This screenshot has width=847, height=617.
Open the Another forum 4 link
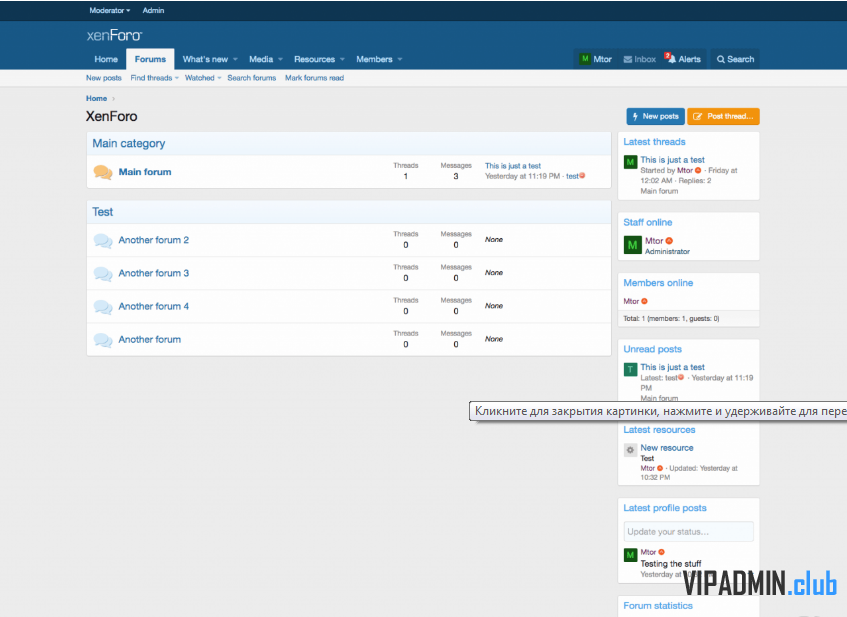pyautogui.click(x=153, y=306)
